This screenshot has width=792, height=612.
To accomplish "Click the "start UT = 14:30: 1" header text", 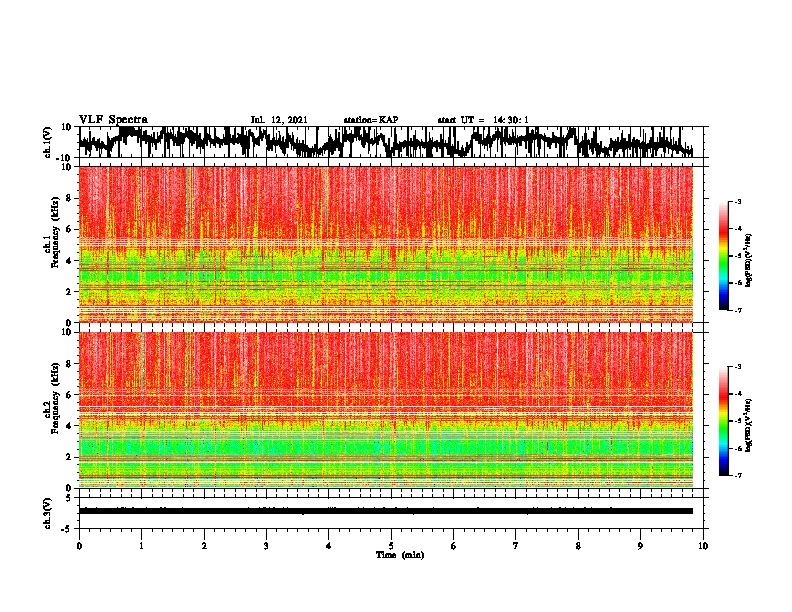I will coord(483,120).
